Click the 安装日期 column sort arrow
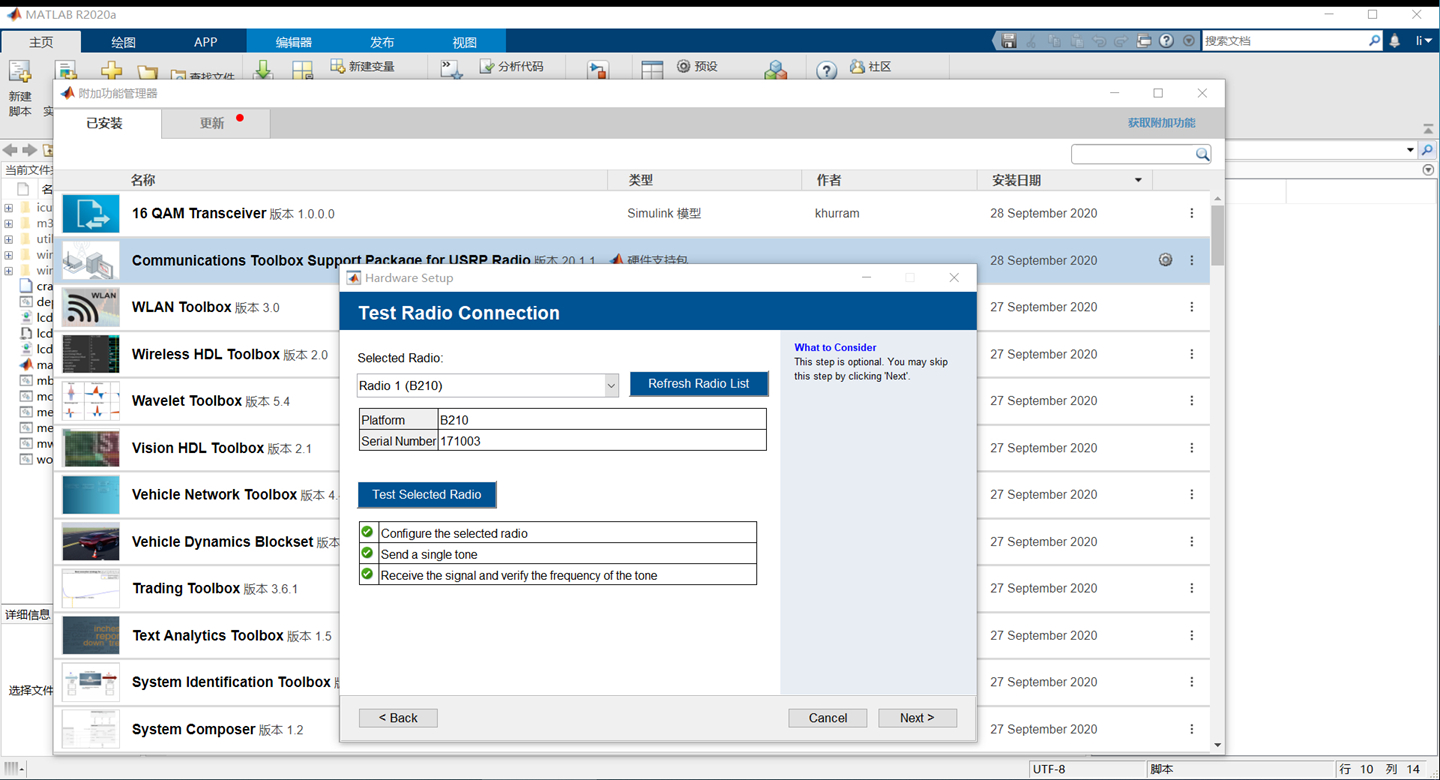This screenshot has width=1440, height=780. [1138, 181]
